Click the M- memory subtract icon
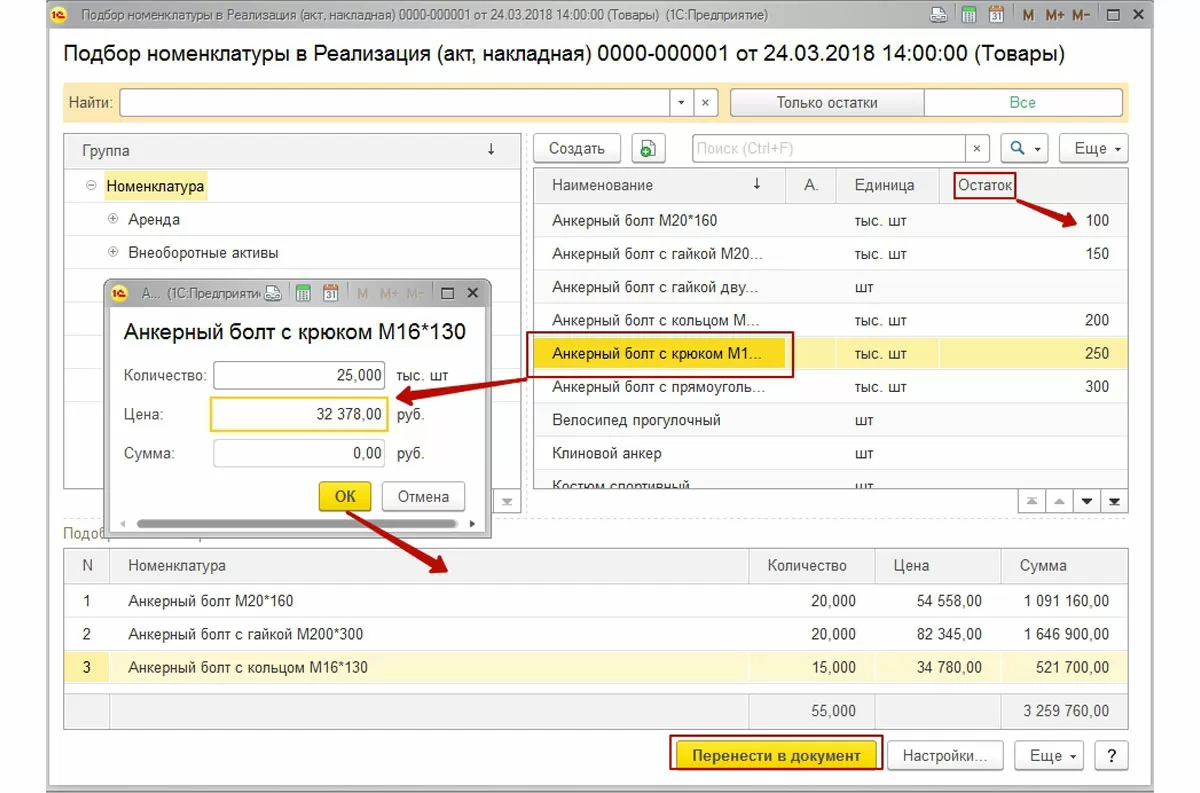This screenshot has height=793, width=1200. 1081,15
